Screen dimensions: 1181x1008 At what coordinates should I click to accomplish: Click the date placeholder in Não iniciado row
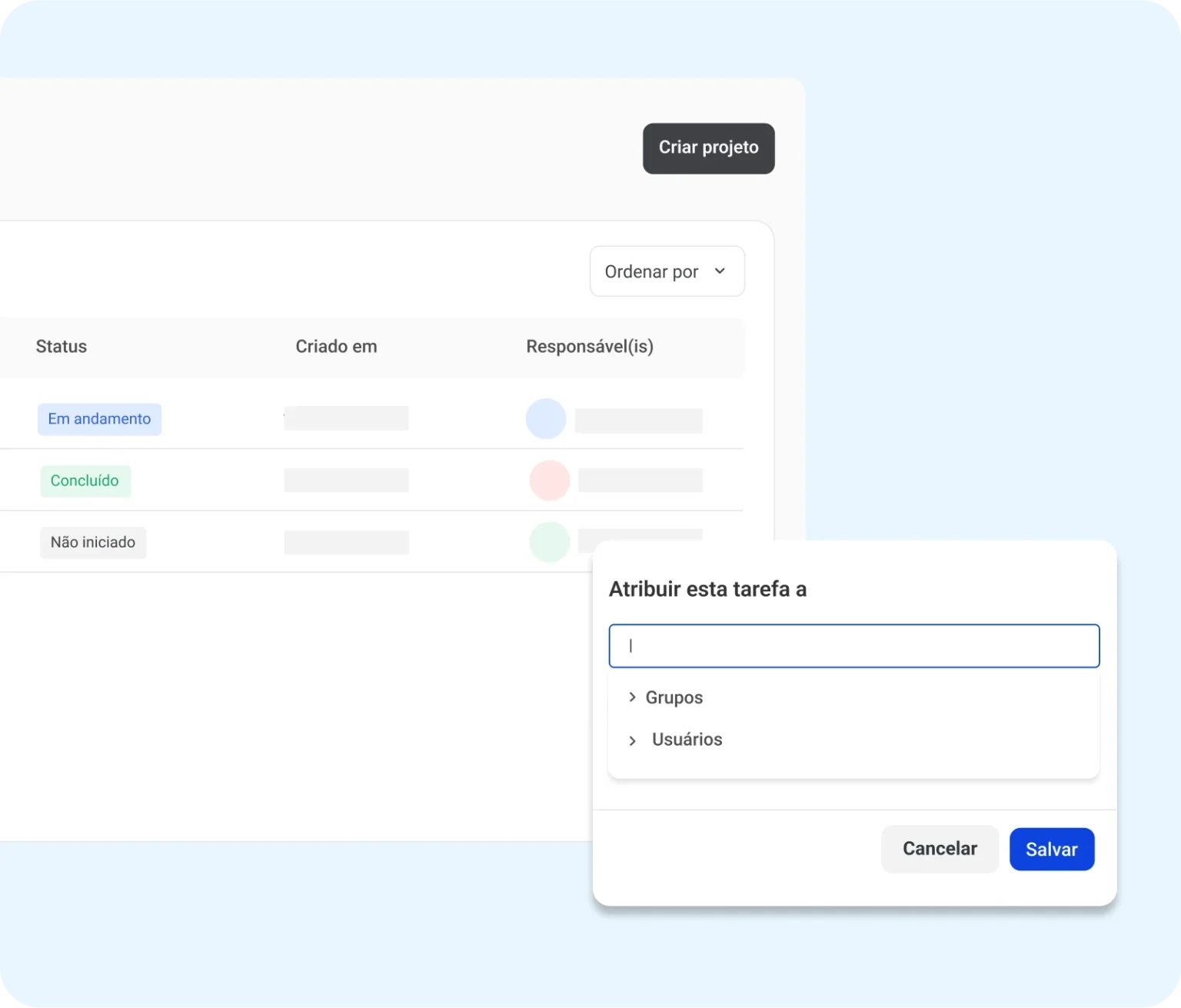(x=346, y=542)
